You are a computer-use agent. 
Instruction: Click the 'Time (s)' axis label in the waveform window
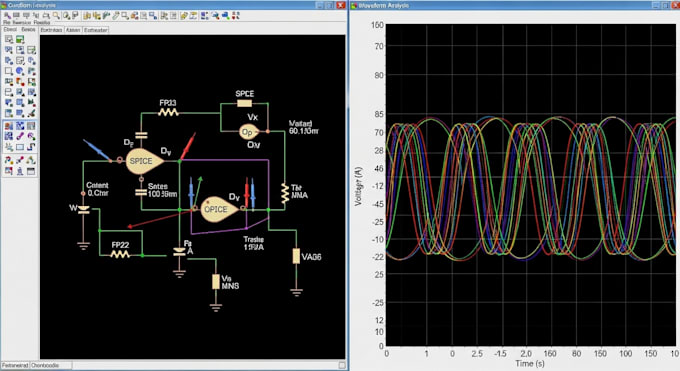530,363
